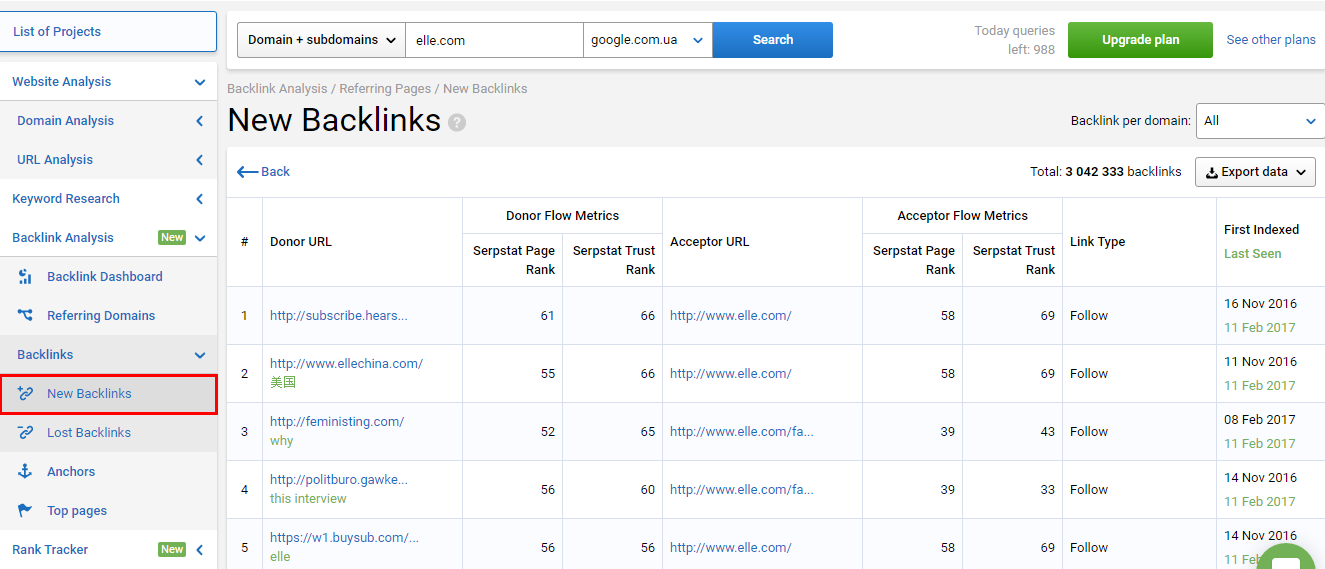Image resolution: width=1325 pixels, height=569 pixels.
Task: Click the Rank Tracker sidebar item
Action: [50, 550]
